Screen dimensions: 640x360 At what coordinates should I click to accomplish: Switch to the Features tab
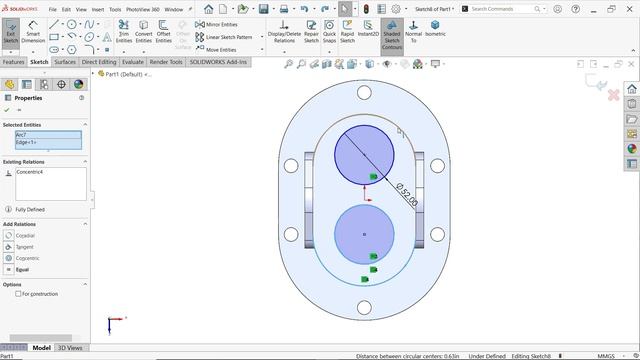point(13,62)
